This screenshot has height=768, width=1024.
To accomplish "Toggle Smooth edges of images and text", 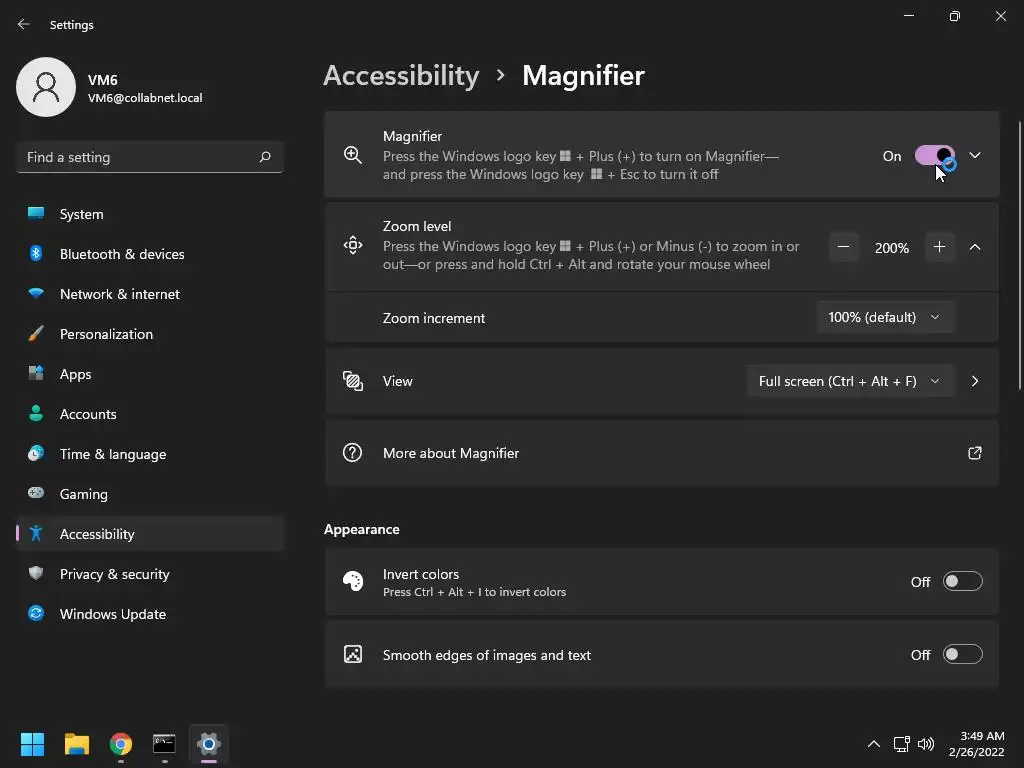I will pos(962,655).
